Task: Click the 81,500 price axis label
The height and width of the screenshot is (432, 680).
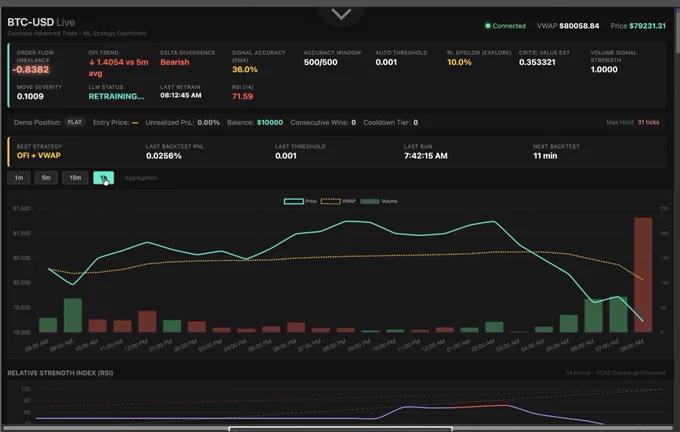Action: tap(22, 209)
